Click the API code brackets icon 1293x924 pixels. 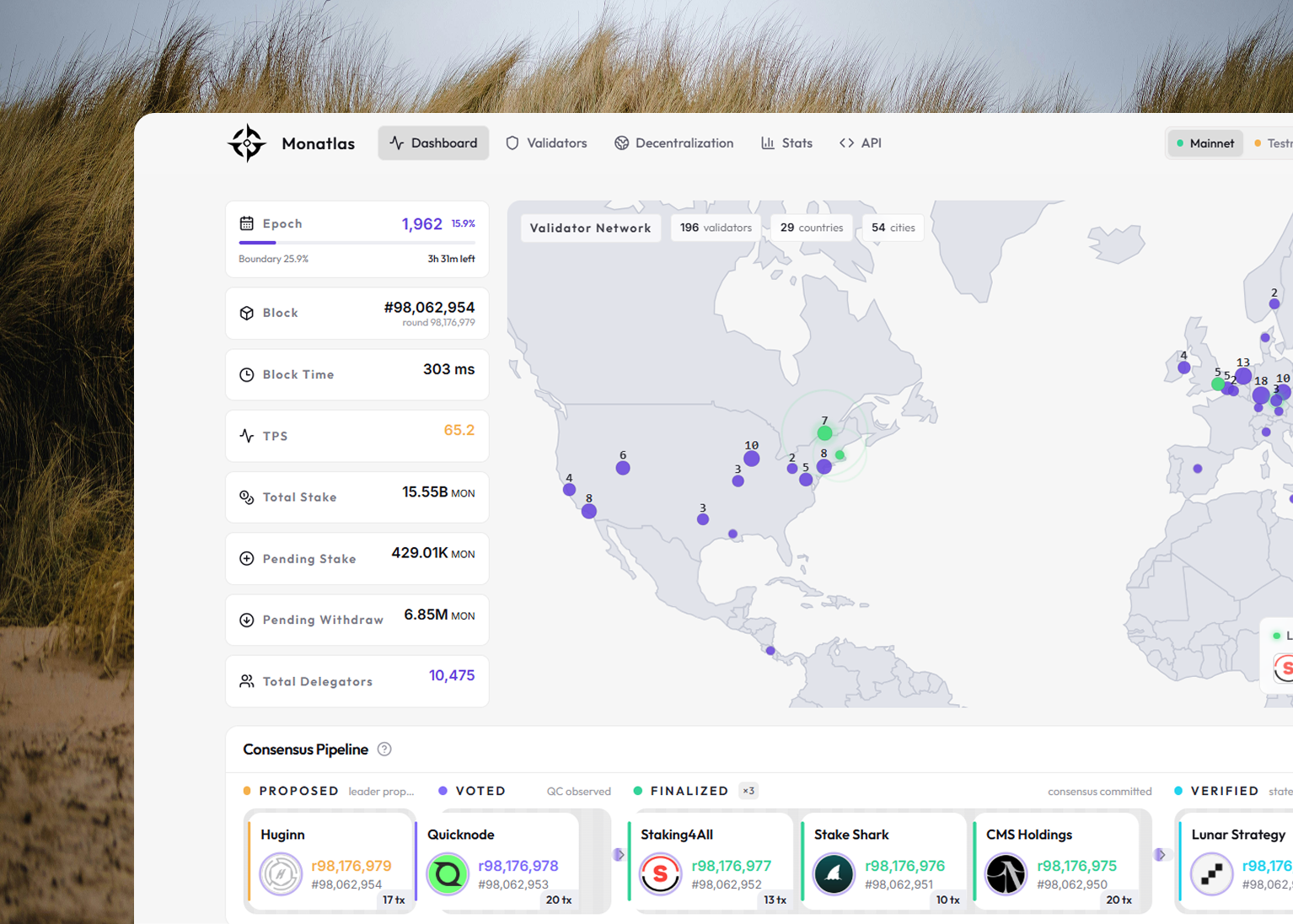846,143
